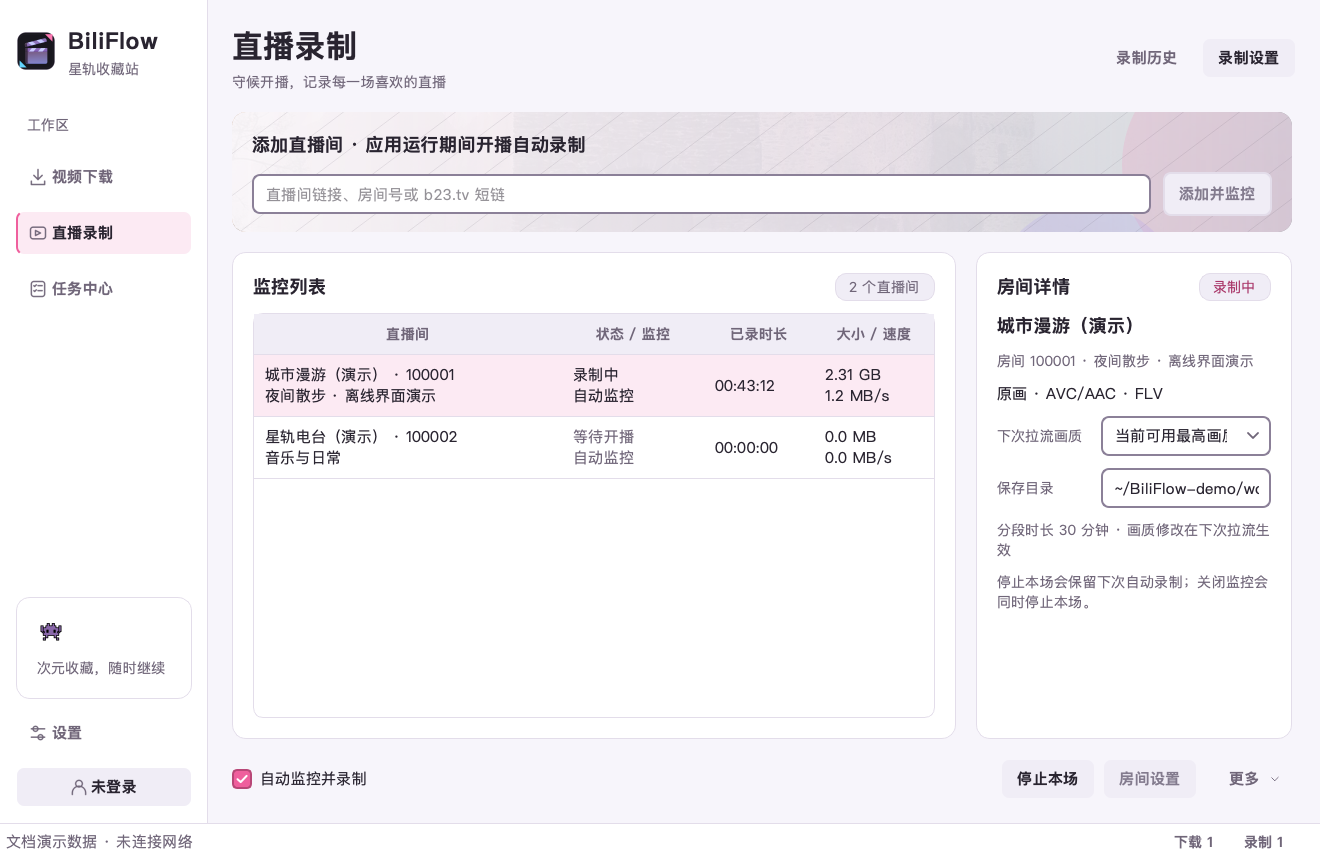Click the 已录时长 column header
The image size is (1320, 860).
click(x=758, y=334)
